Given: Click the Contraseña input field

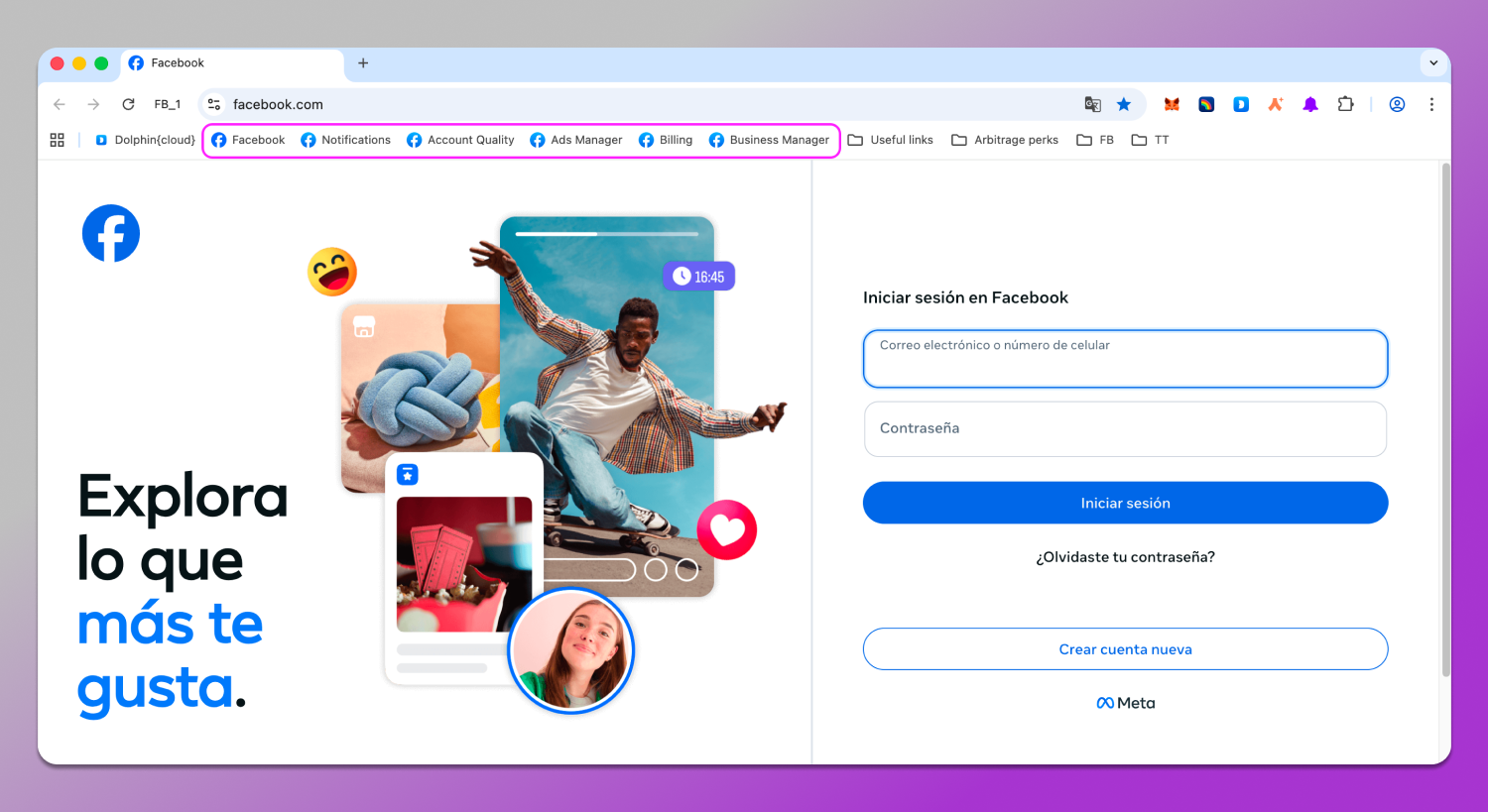Looking at the screenshot, I should (x=1125, y=428).
